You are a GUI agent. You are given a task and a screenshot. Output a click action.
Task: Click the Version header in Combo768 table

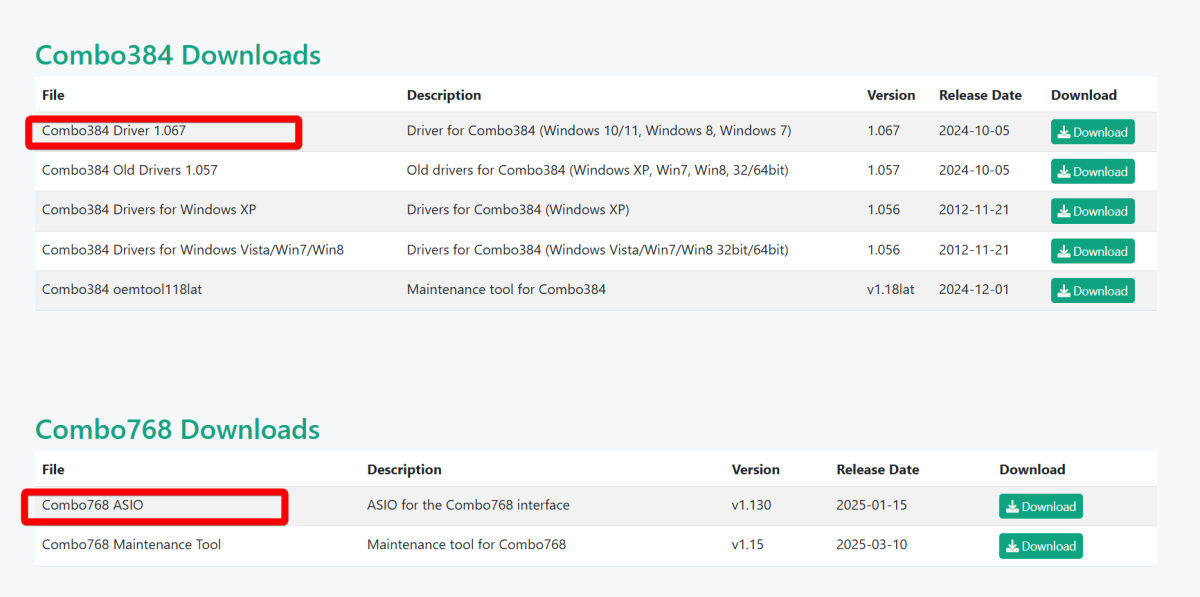755,470
